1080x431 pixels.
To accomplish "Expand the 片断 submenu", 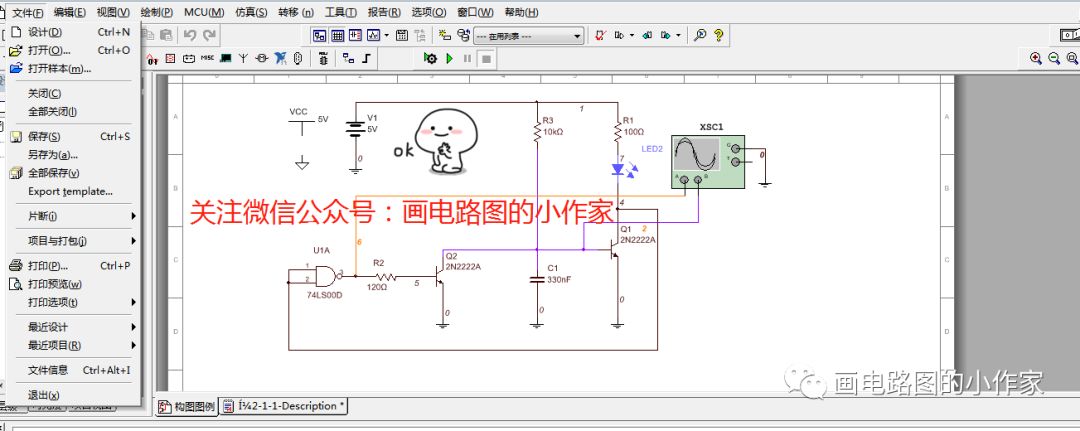I will tap(74, 216).
